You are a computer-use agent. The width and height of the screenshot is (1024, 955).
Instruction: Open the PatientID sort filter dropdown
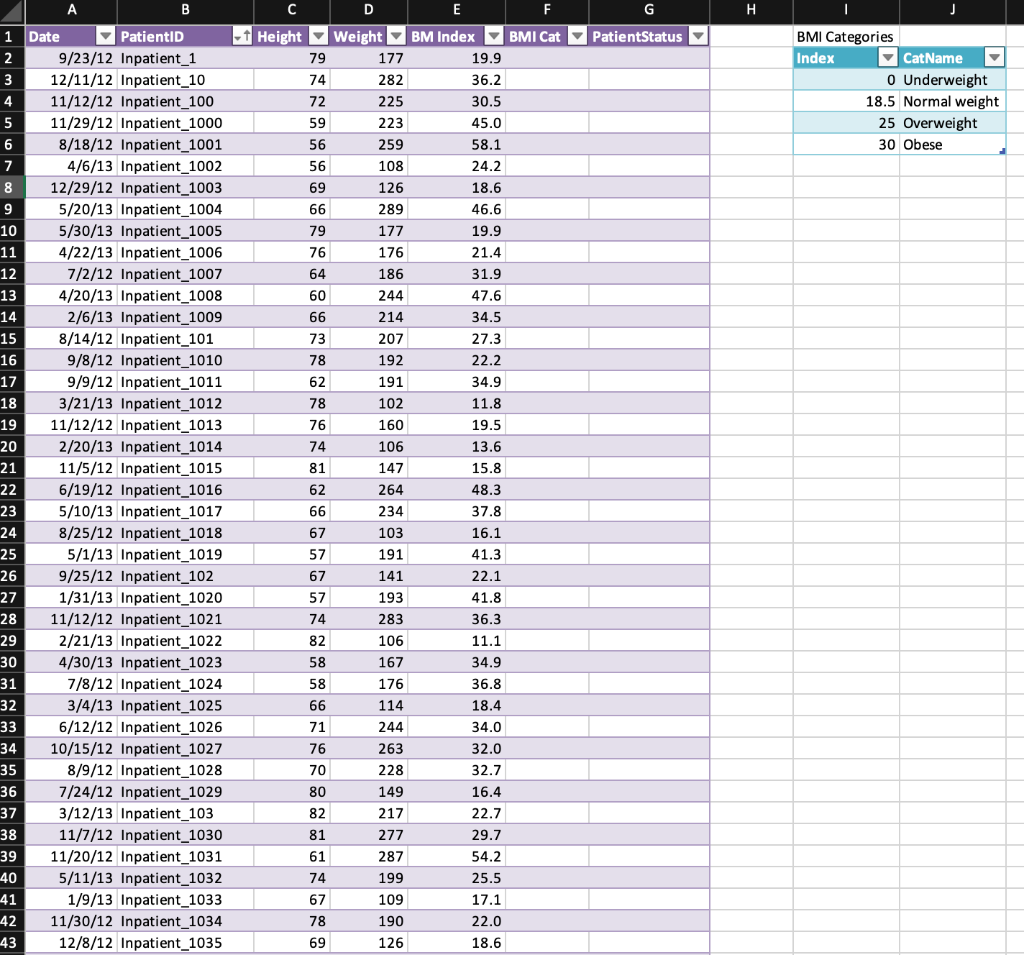pyautogui.click(x=242, y=37)
